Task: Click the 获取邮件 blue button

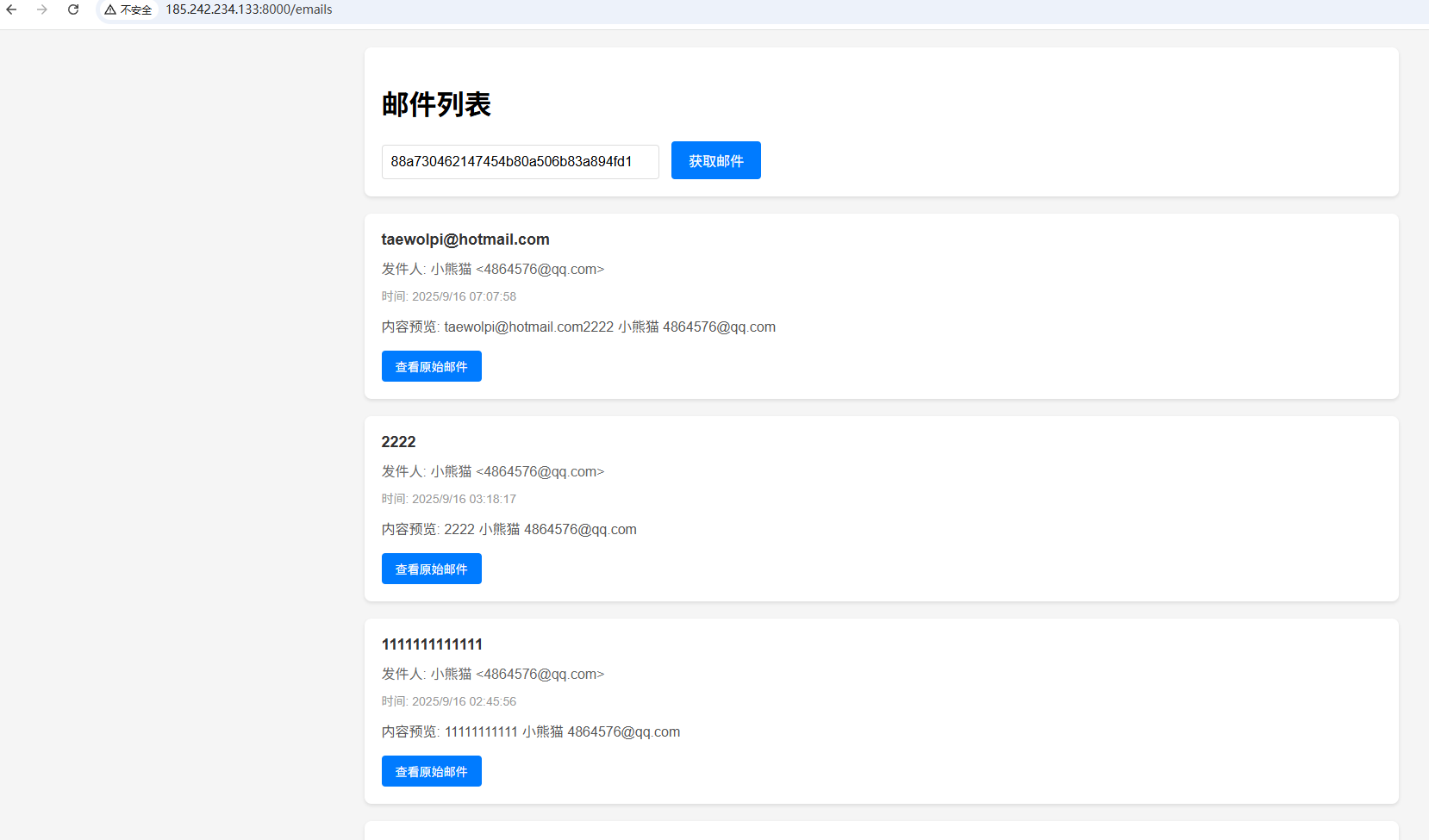Action: 715,160
